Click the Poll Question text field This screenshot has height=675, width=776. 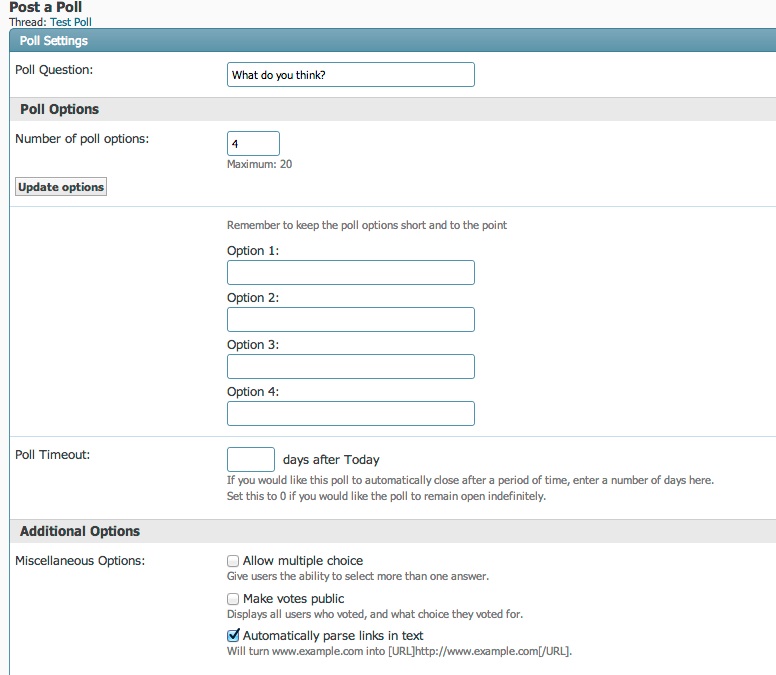[x=350, y=75]
